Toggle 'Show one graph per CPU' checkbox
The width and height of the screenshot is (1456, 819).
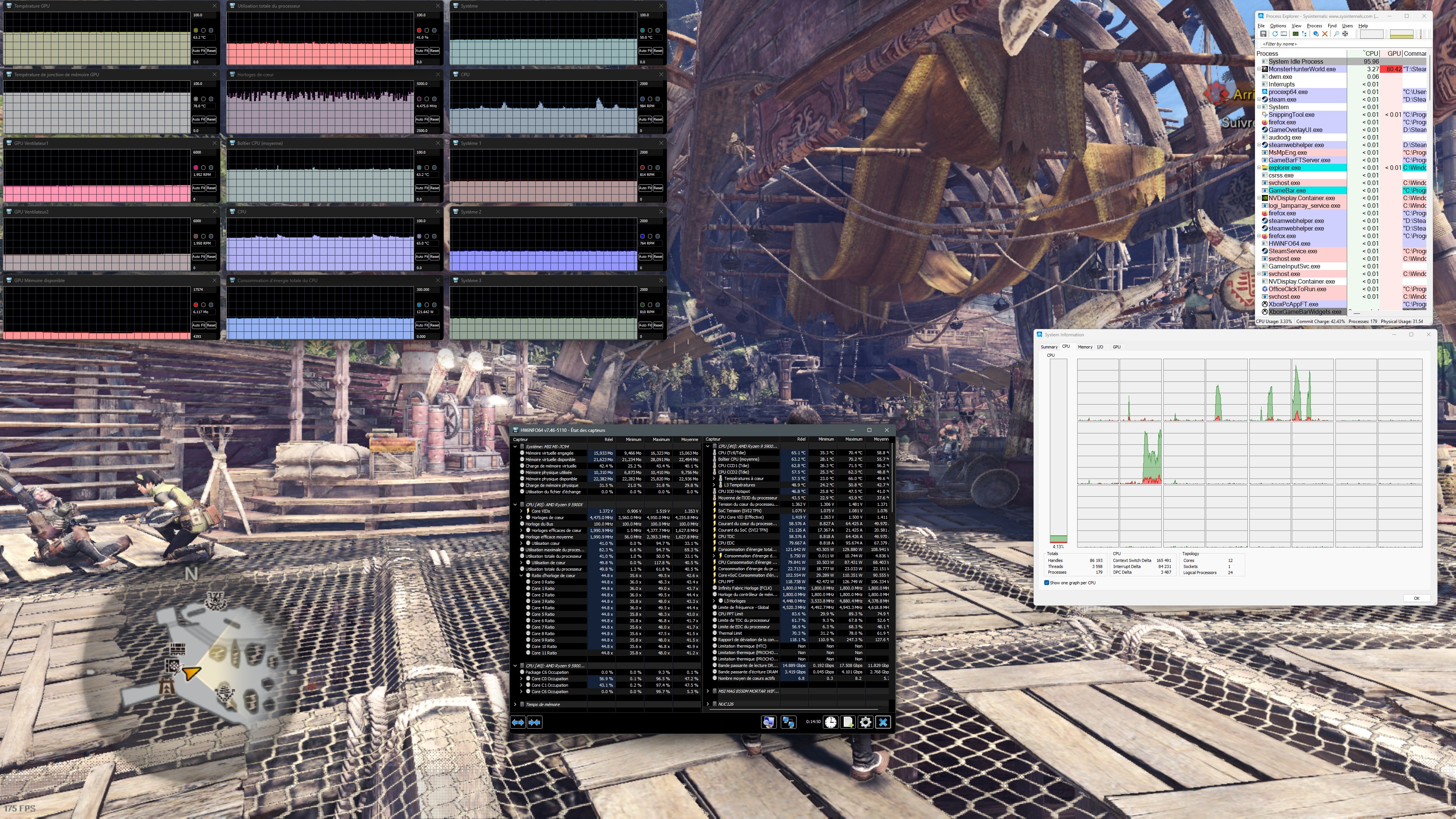[x=1047, y=583]
